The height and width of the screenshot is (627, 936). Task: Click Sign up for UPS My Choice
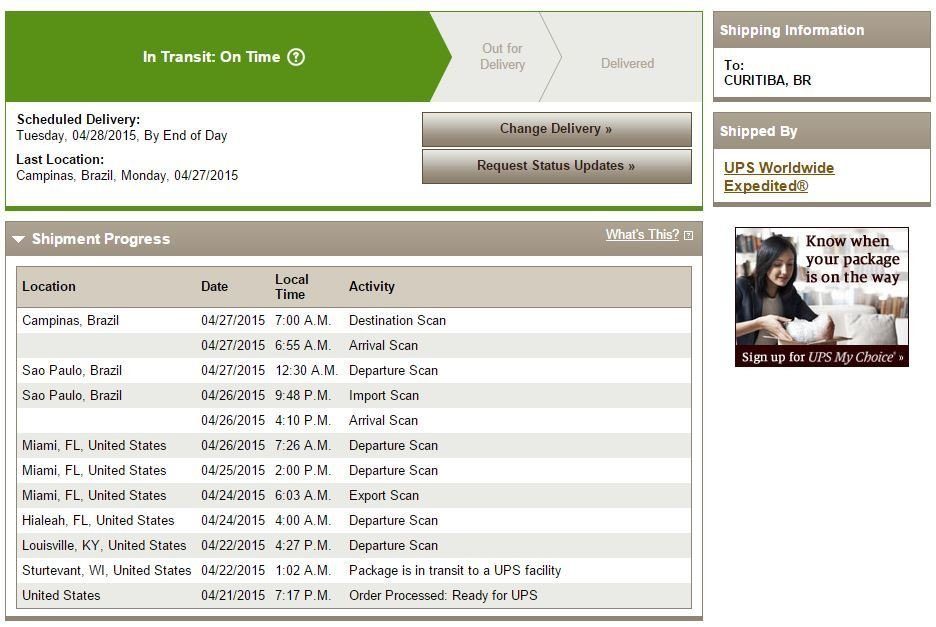pos(821,357)
